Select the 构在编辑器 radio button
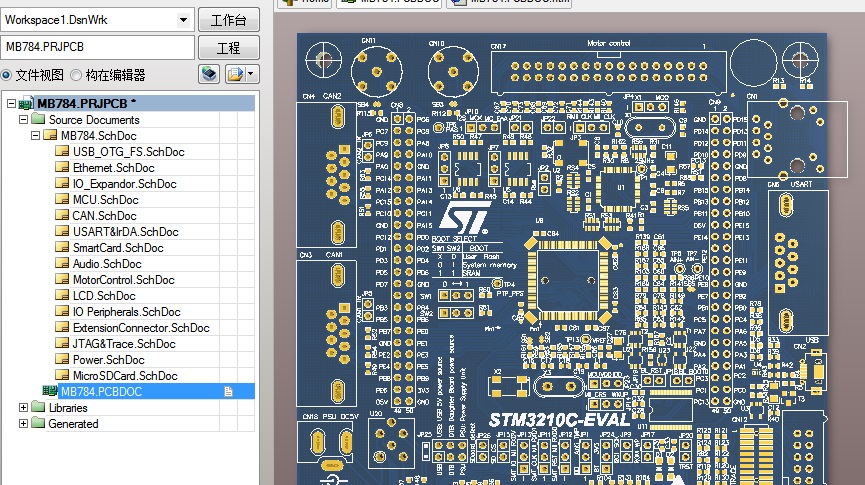Screen dimensions: 865x485 76,75
